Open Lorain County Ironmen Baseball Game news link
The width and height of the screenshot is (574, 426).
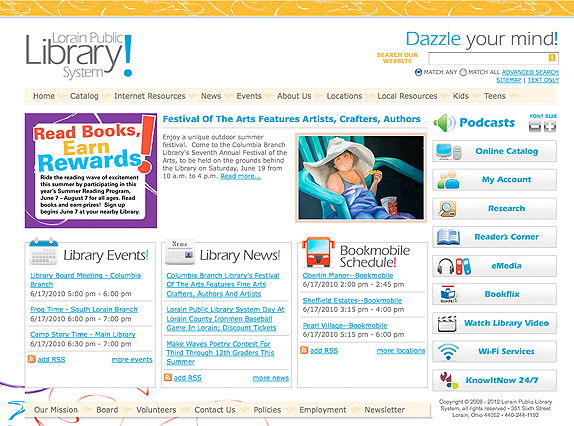(226, 318)
